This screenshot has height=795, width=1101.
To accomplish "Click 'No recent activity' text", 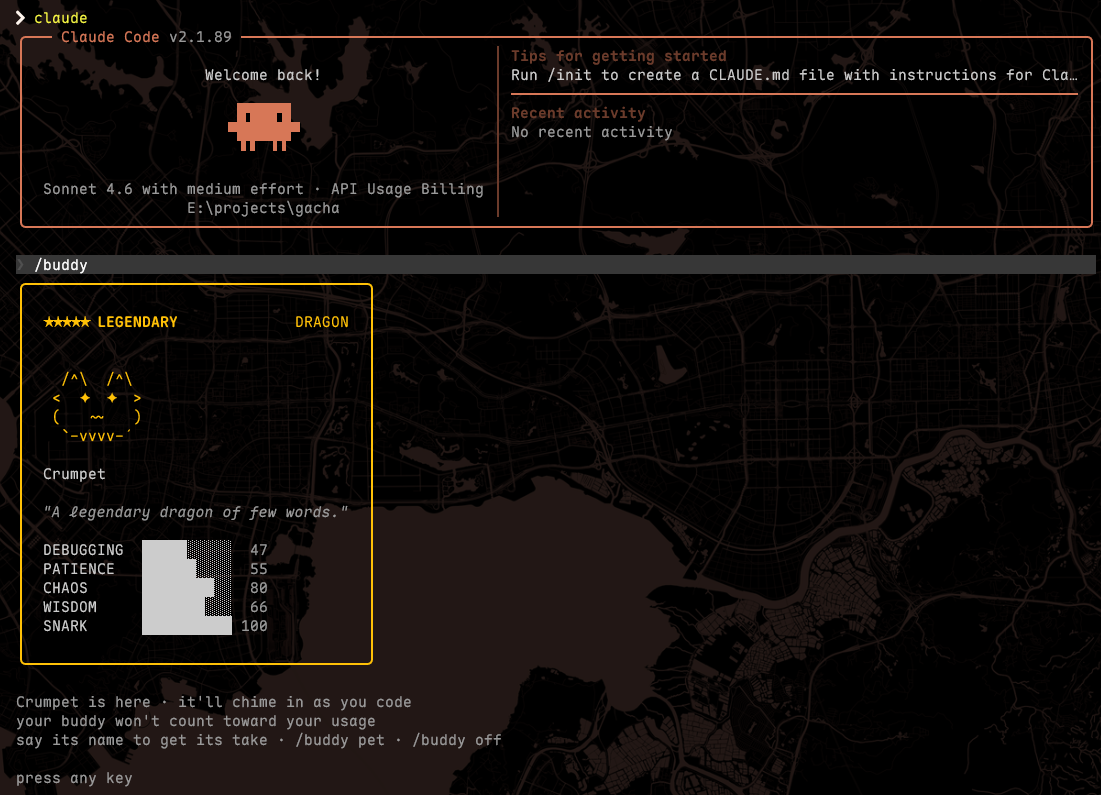I will pyautogui.click(x=591, y=132).
